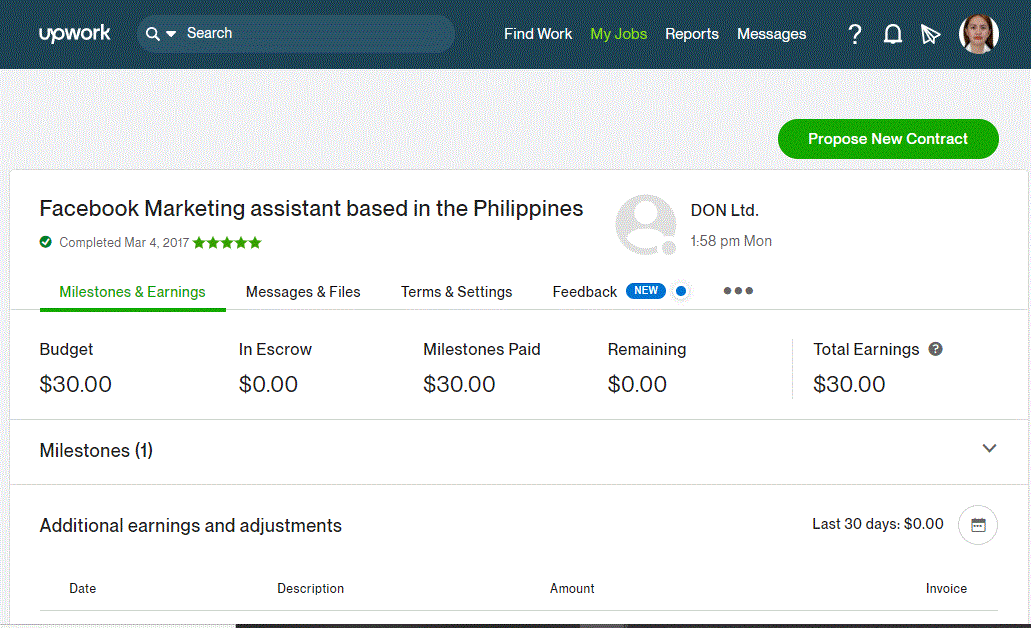This screenshot has height=628, width=1031.
Task: Open notifications via the bell icon
Action: point(892,34)
